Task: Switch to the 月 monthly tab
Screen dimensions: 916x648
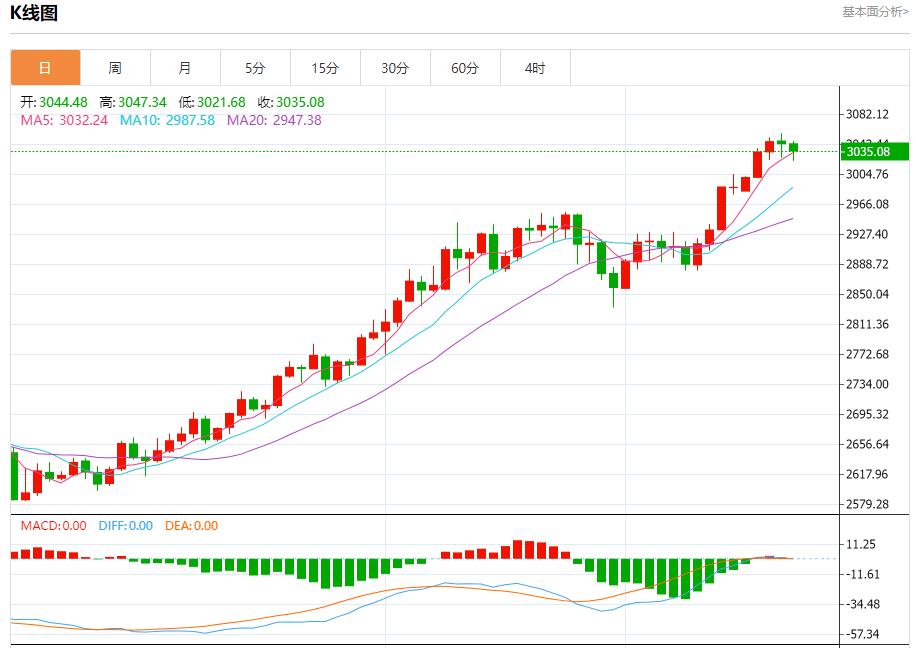Action: point(185,68)
